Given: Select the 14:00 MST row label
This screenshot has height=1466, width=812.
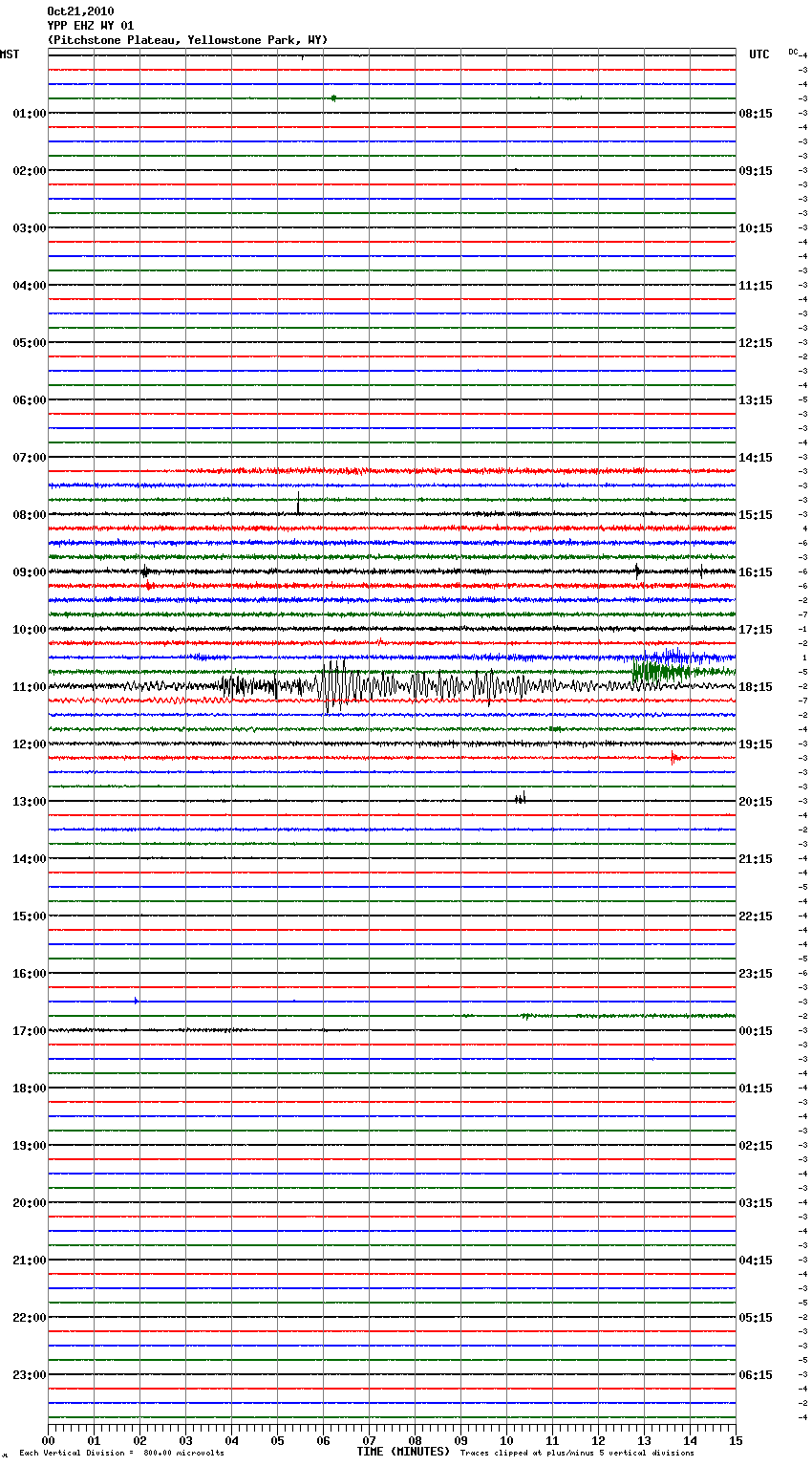Looking at the screenshot, I should click(30, 859).
